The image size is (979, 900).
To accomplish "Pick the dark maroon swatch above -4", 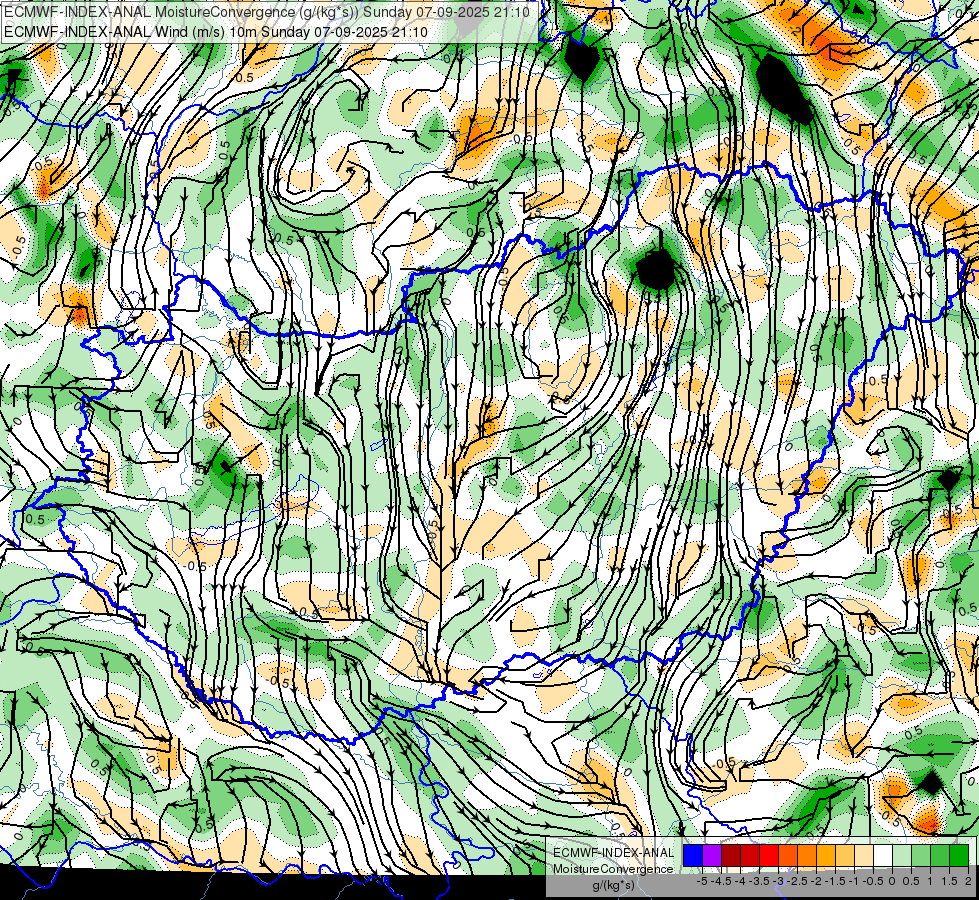I will coord(731,856).
